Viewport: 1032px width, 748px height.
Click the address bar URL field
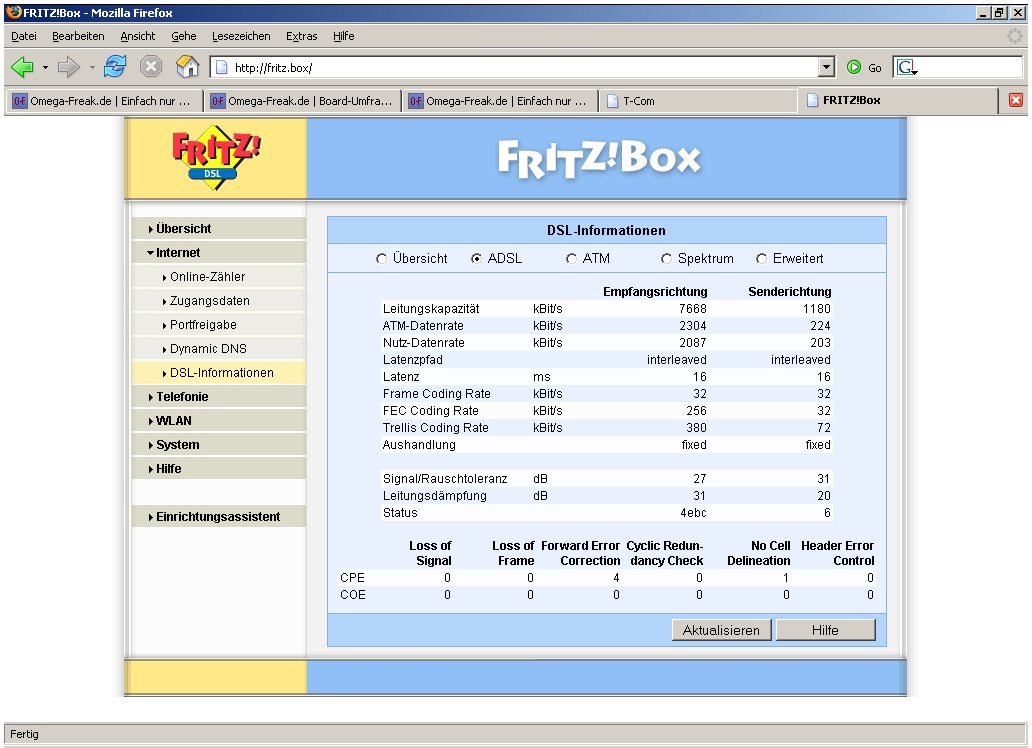click(x=523, y=67)
